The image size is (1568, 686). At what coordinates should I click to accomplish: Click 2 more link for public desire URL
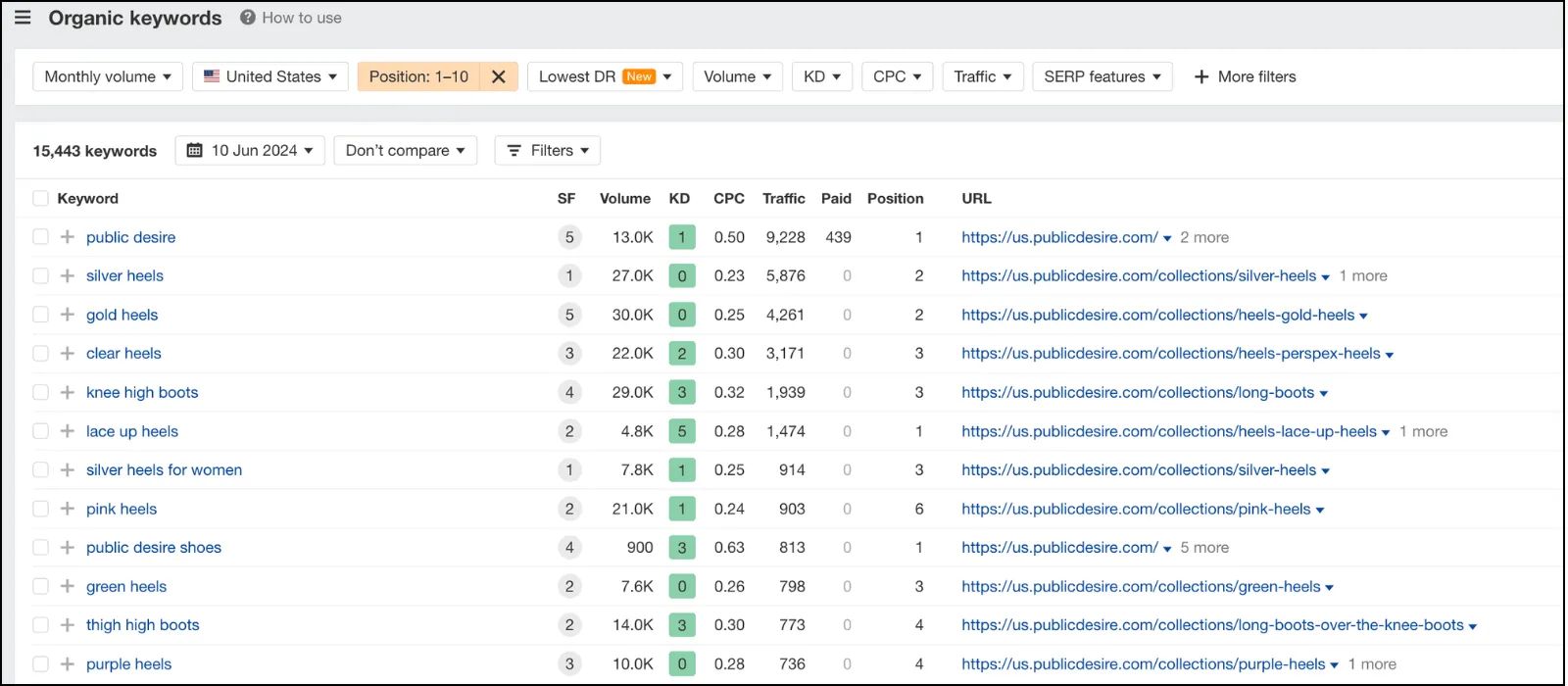coord(1204,237)
